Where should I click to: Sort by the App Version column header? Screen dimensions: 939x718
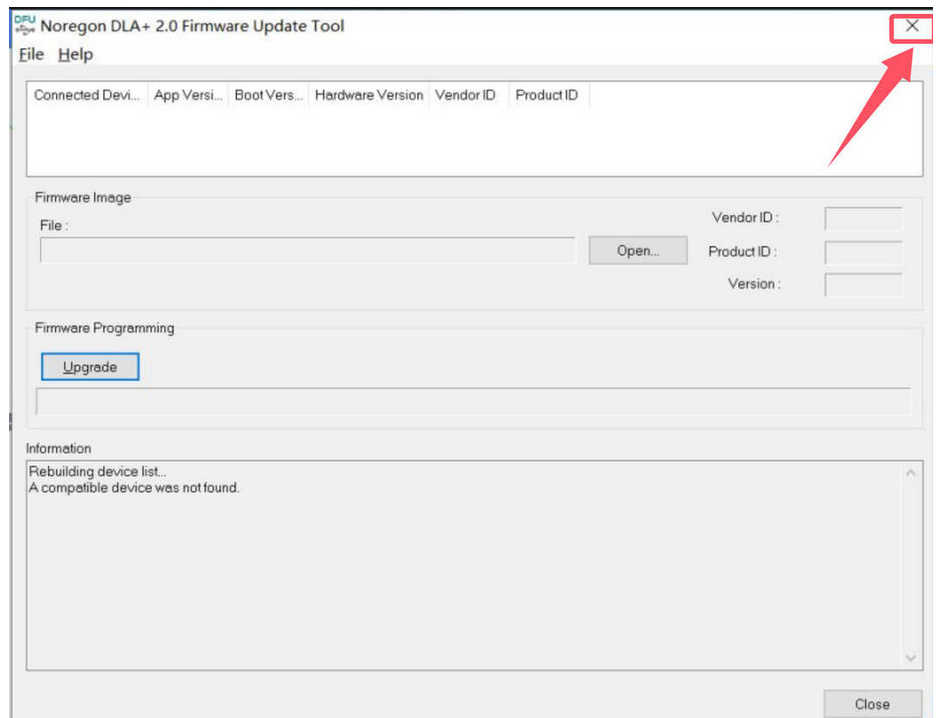[x=188, y=95]
